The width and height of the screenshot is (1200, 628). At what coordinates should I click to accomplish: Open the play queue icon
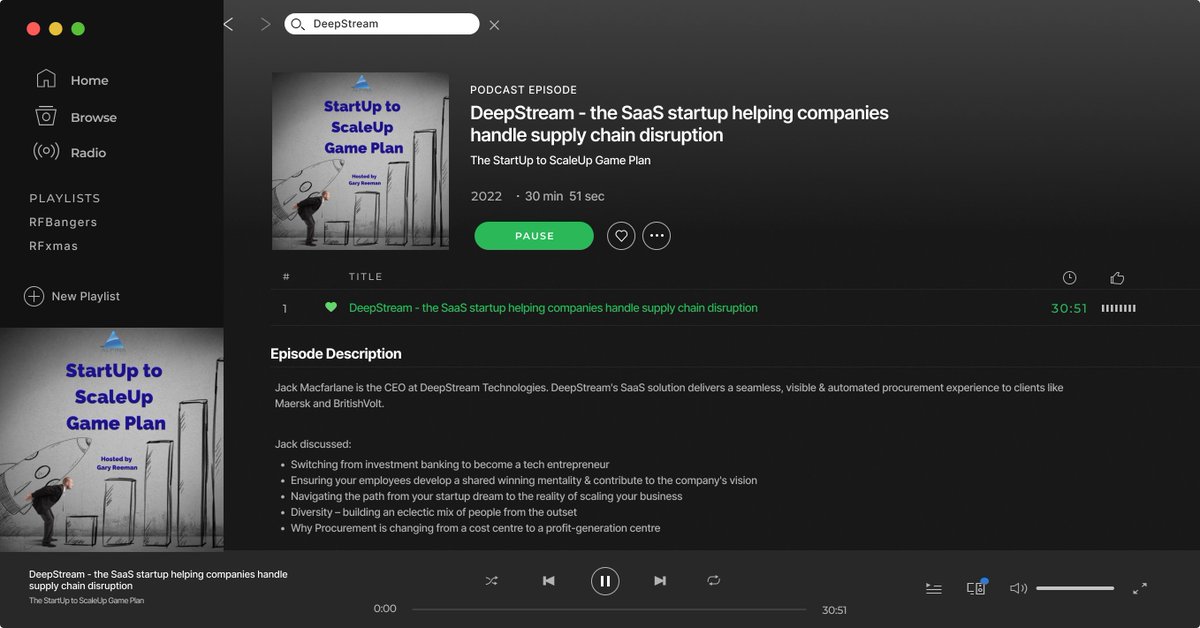tap(934, 588)
